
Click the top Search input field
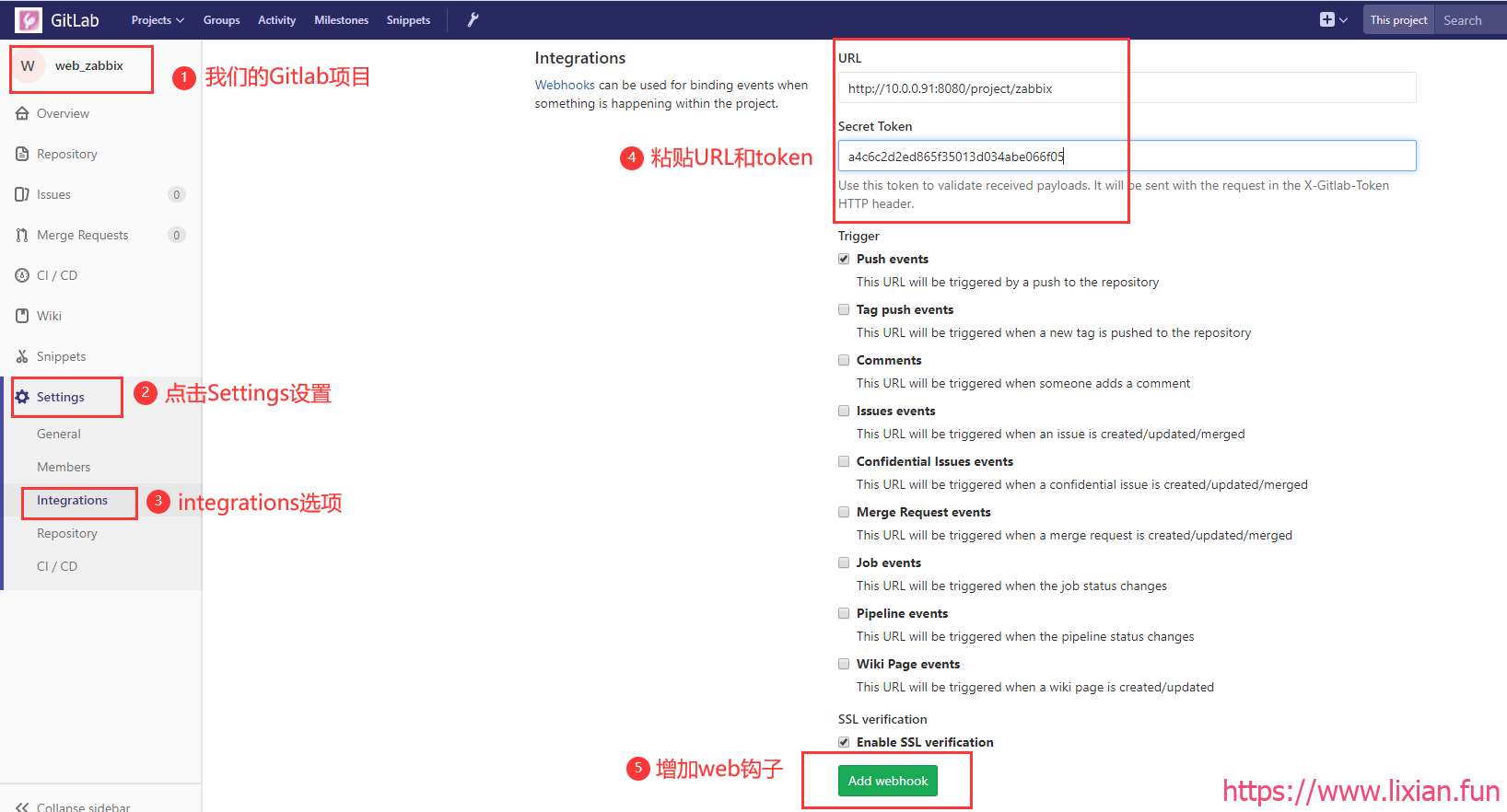1469,19
